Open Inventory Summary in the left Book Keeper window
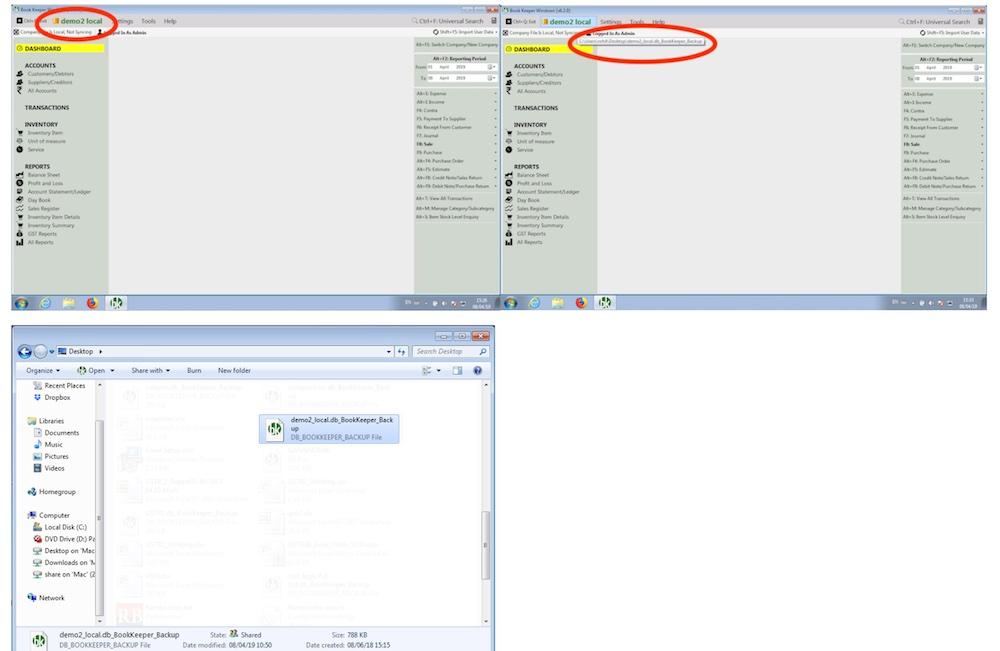The image size is (1000, 651). click(x=51, y=225)
